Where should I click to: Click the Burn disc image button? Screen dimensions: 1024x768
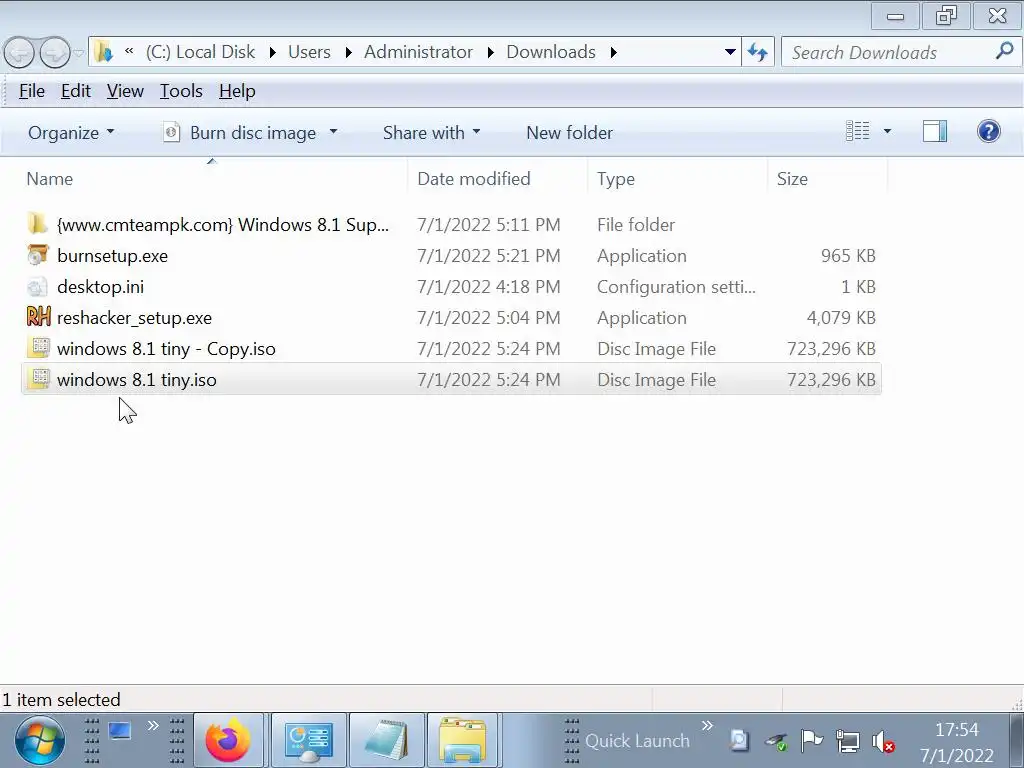click(x=240, y=132)
